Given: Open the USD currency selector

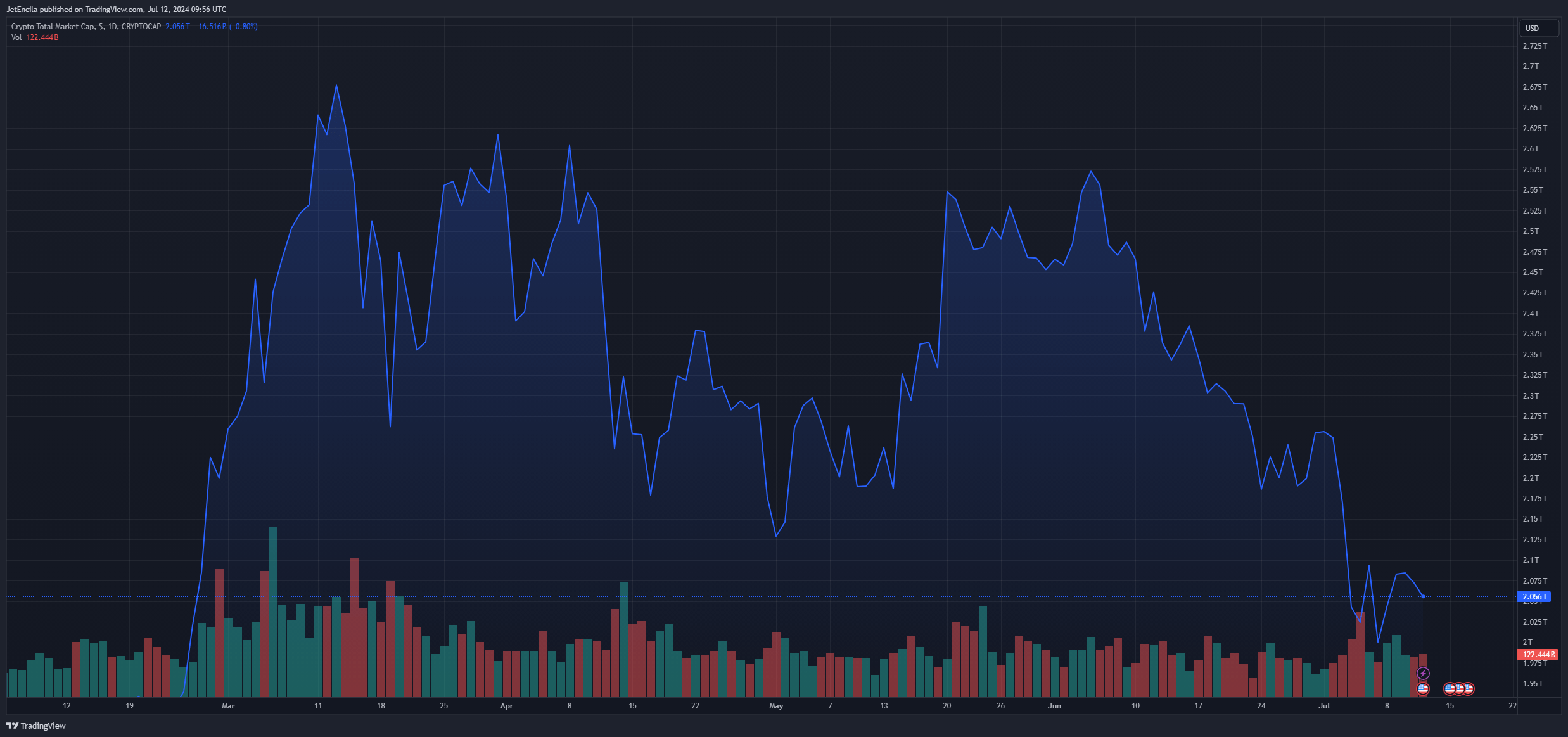Looking at the screenshot, I should coord(1539,28).
